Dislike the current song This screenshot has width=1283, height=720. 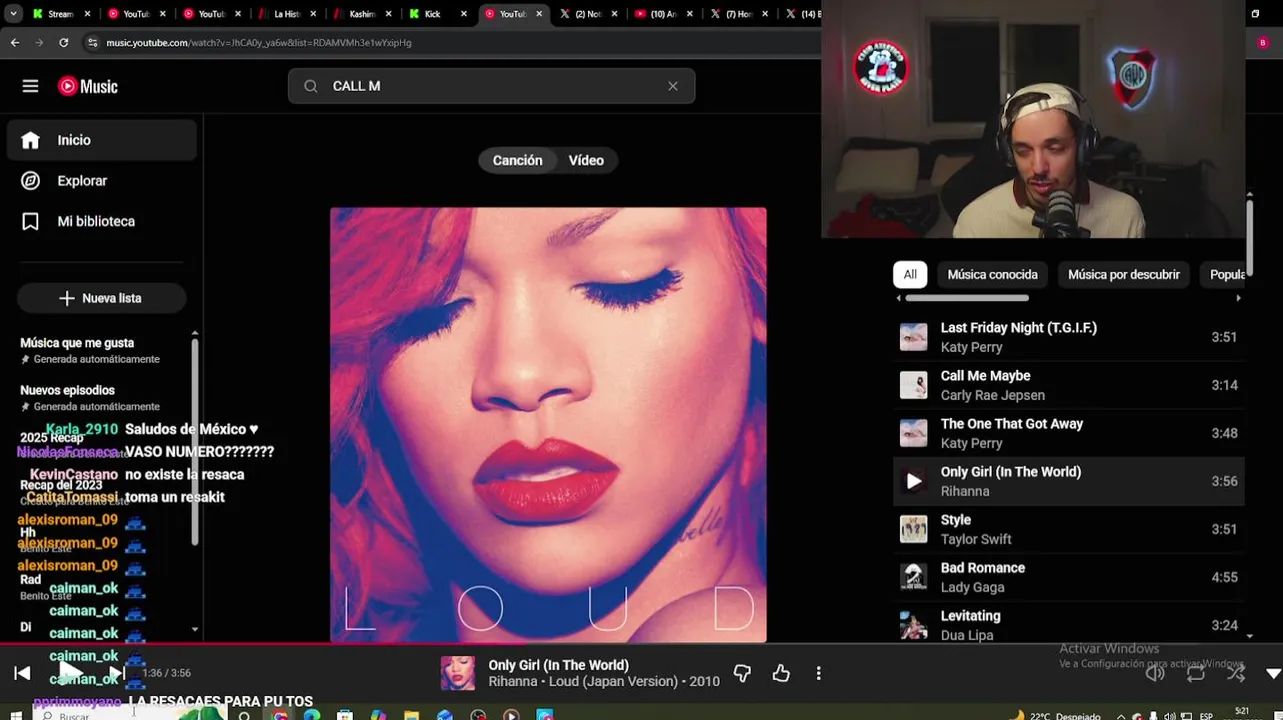pos(742,673)
